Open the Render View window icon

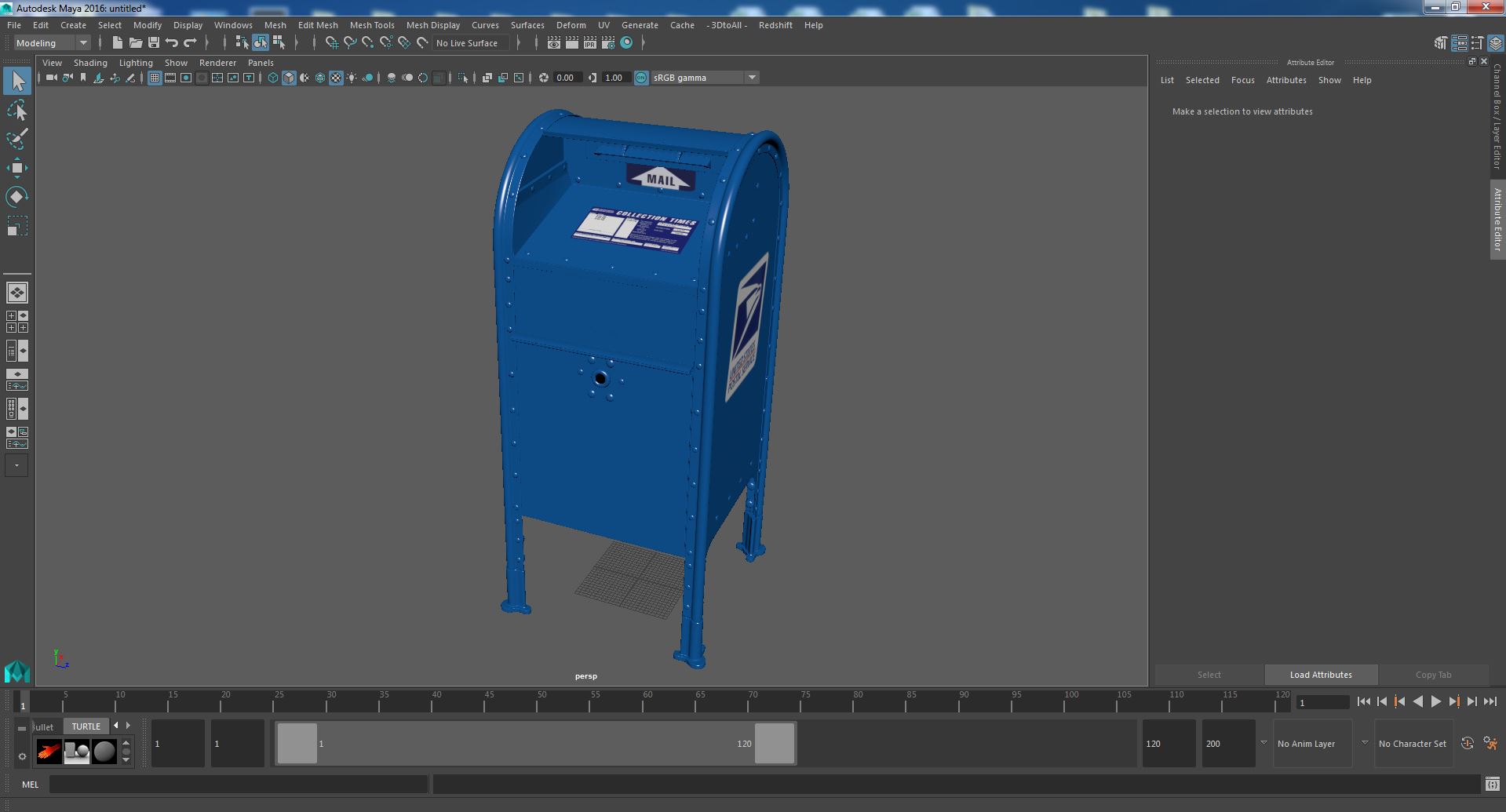point(554,43)
